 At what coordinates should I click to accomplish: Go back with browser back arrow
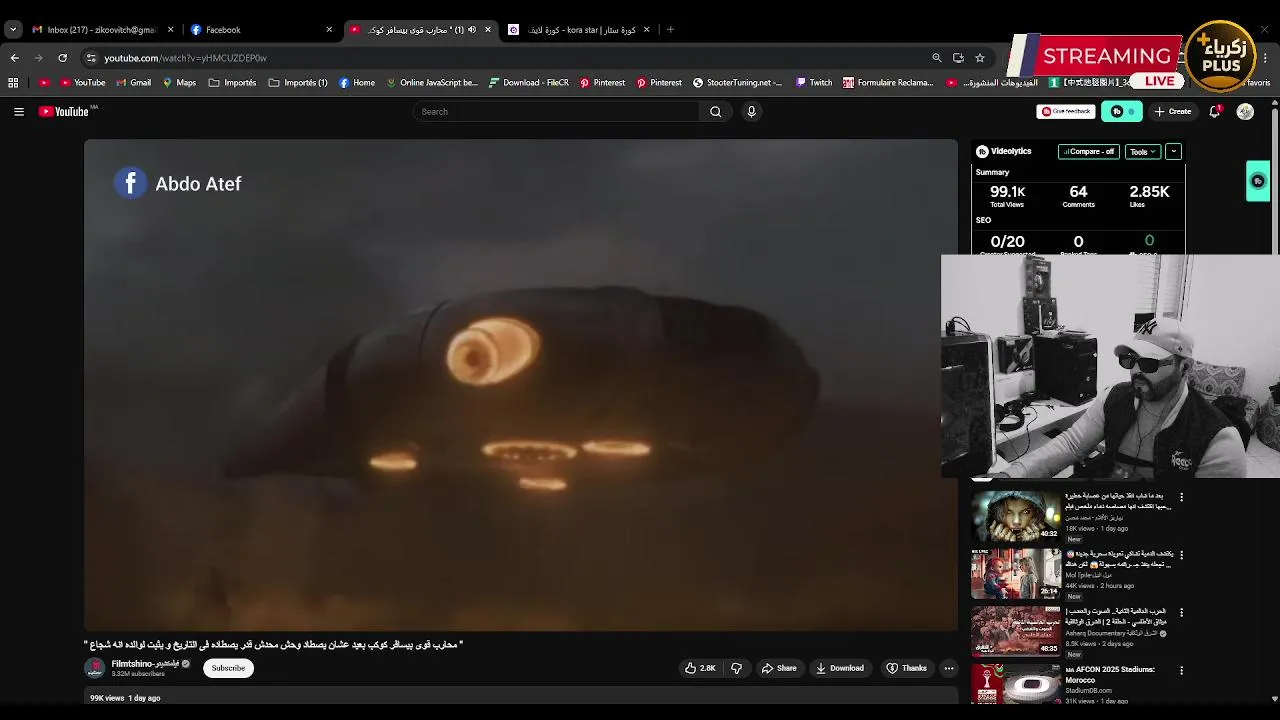point(15,58)
